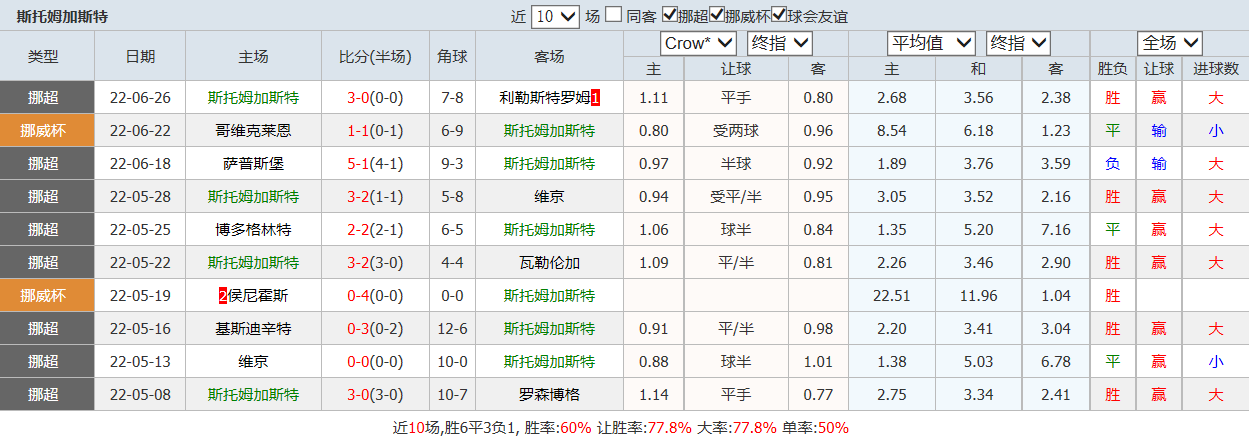This screenshot has width=1249, height=439.
Task: Select corner count 10-0 cell
Action: [x=452, y=362]
